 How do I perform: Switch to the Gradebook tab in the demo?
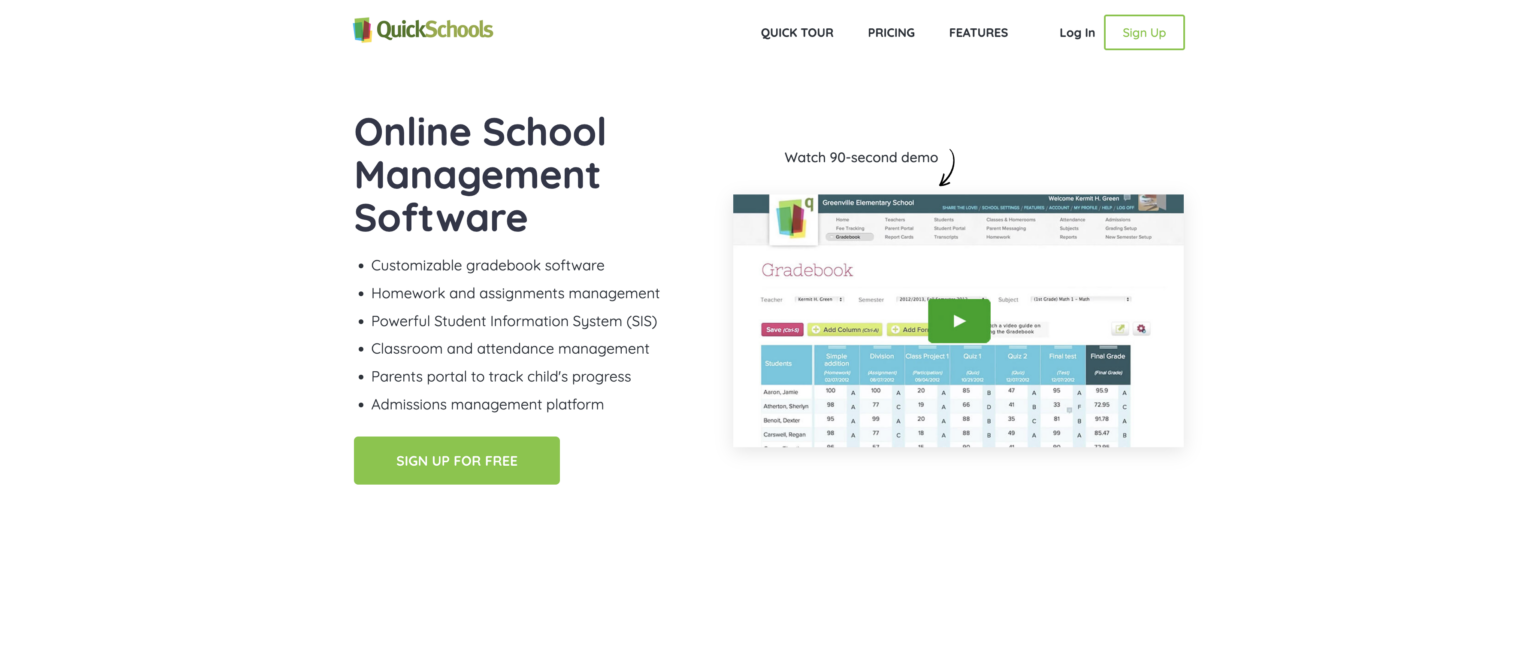[849, 237]
